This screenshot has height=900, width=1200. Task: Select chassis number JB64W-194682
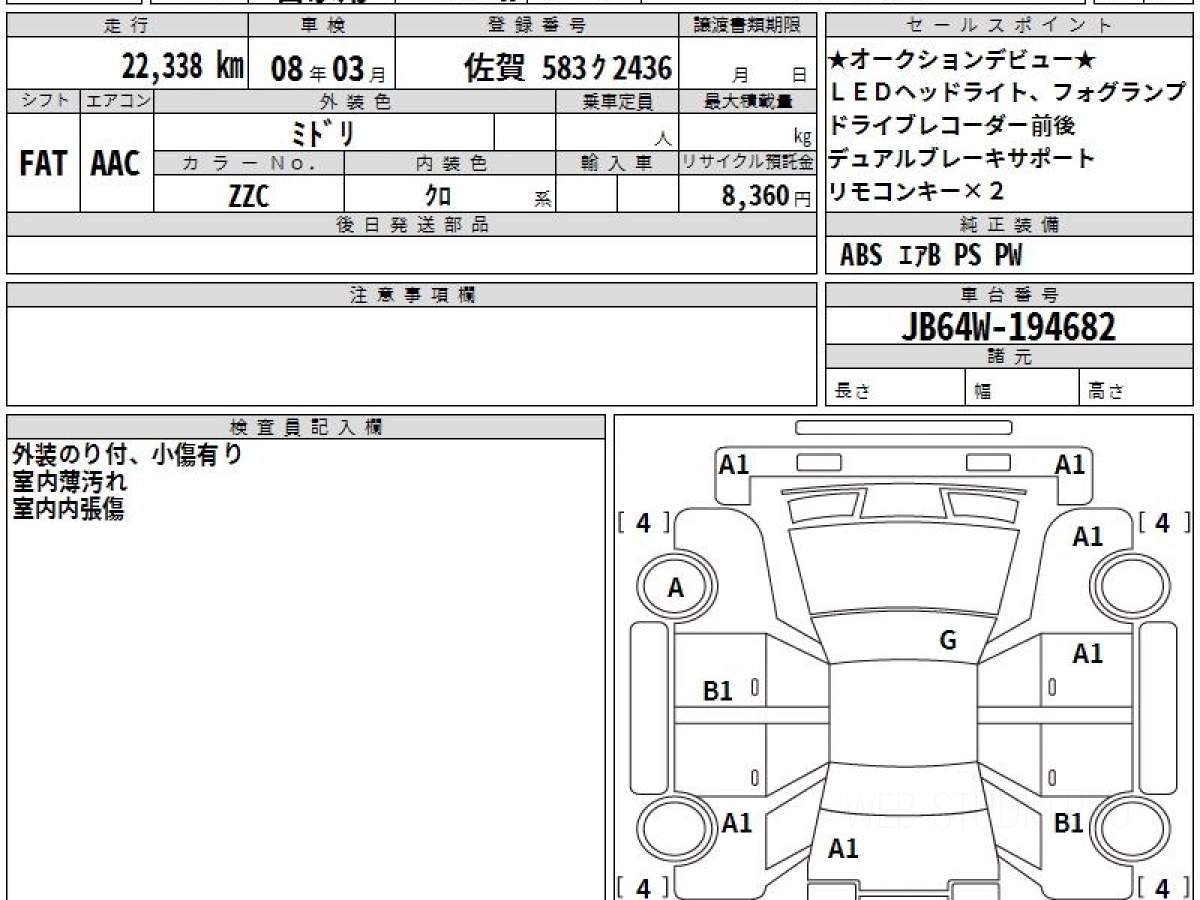tap(1008, 326)
